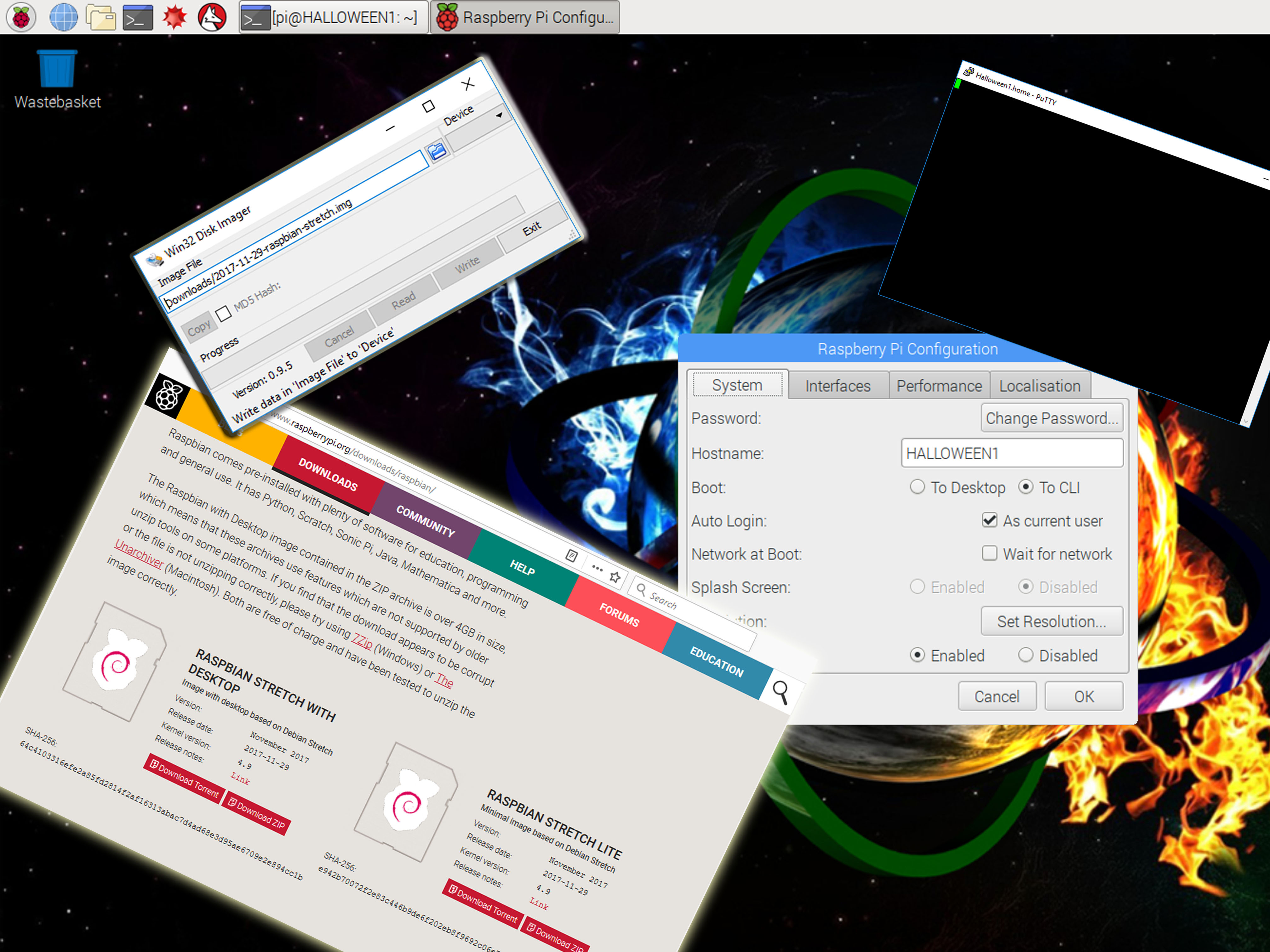Click the Change Password button

(x=1052, y=418)
